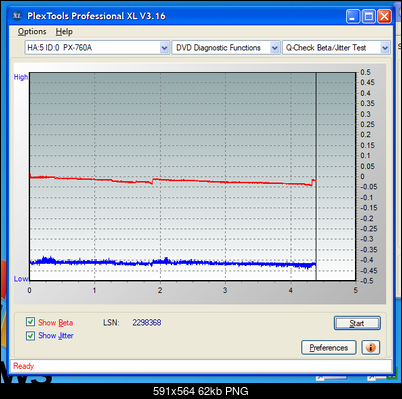The width and height of the screenshot is (402, 399).
Task: Click the LSN value 2298368
Action: (x=147, y=323)
